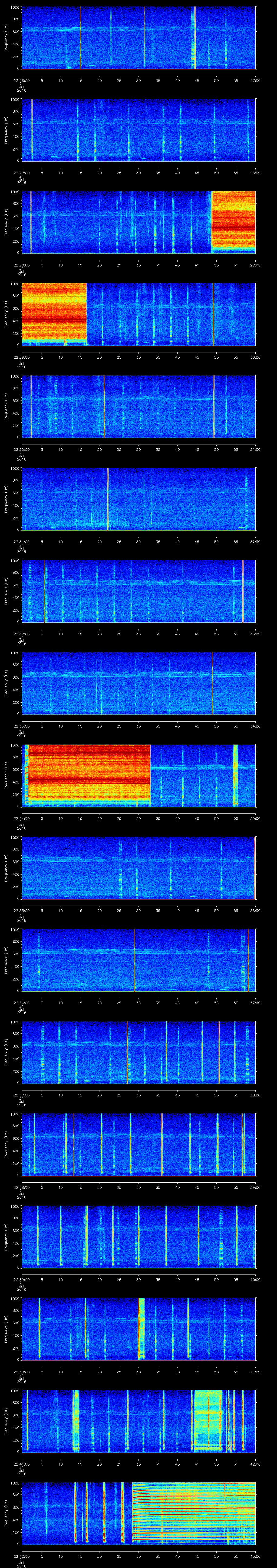Click the blue portion of the 22:29:00 spectrogram
Viewport: 277px width, 1568px height.
pyautogui.click(x=171, y=315)
